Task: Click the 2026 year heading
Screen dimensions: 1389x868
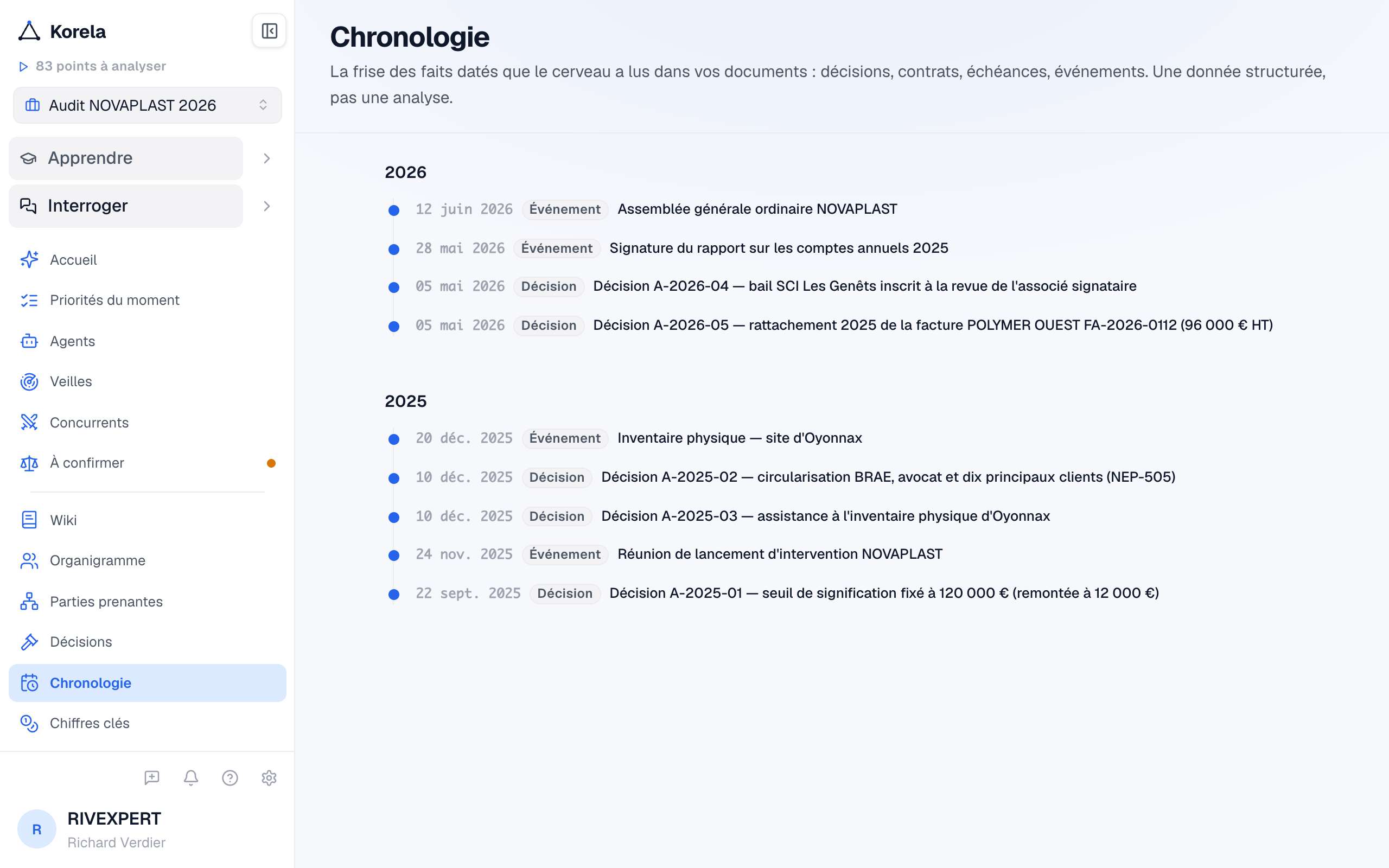Action: 406,172
